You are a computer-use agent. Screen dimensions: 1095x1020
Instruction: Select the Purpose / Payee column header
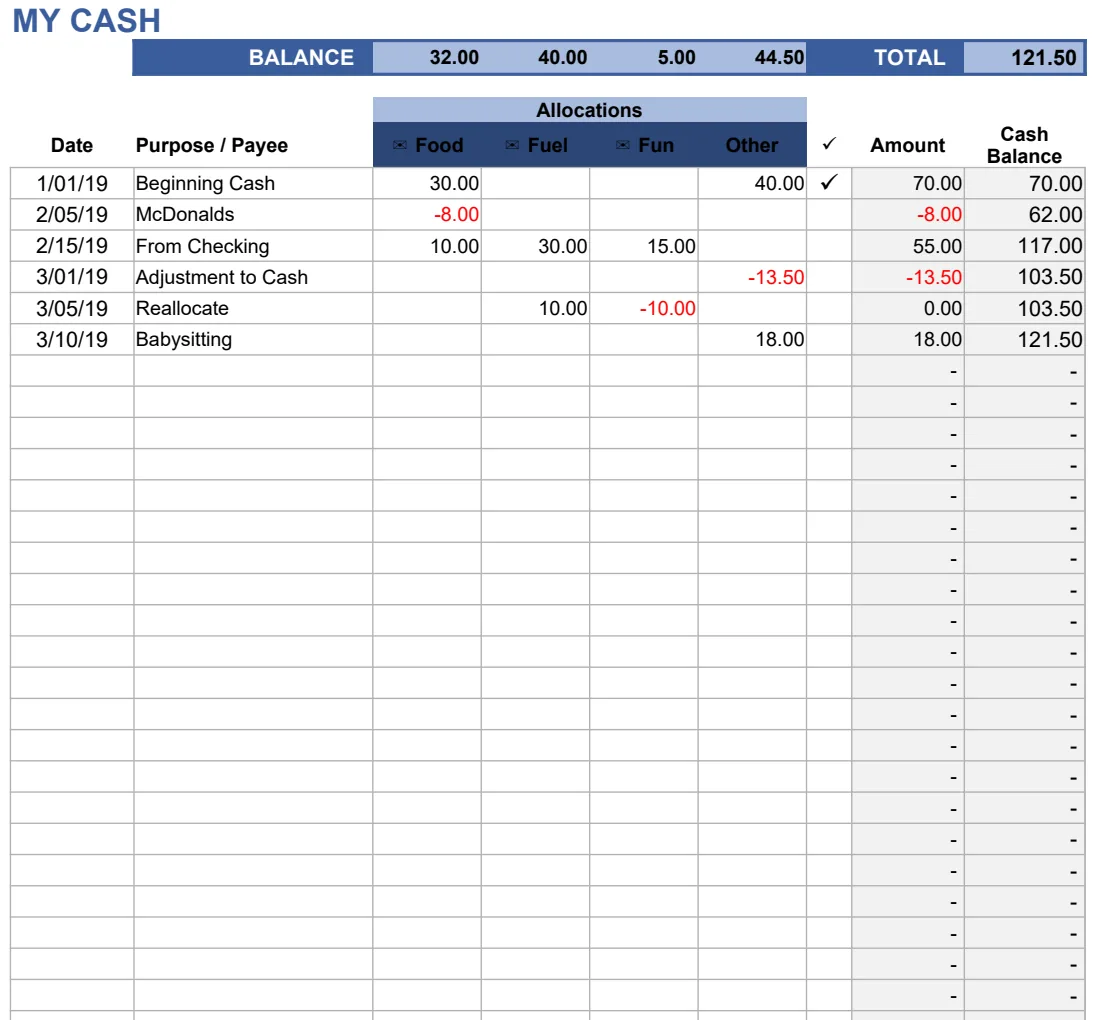coord(212,145)
